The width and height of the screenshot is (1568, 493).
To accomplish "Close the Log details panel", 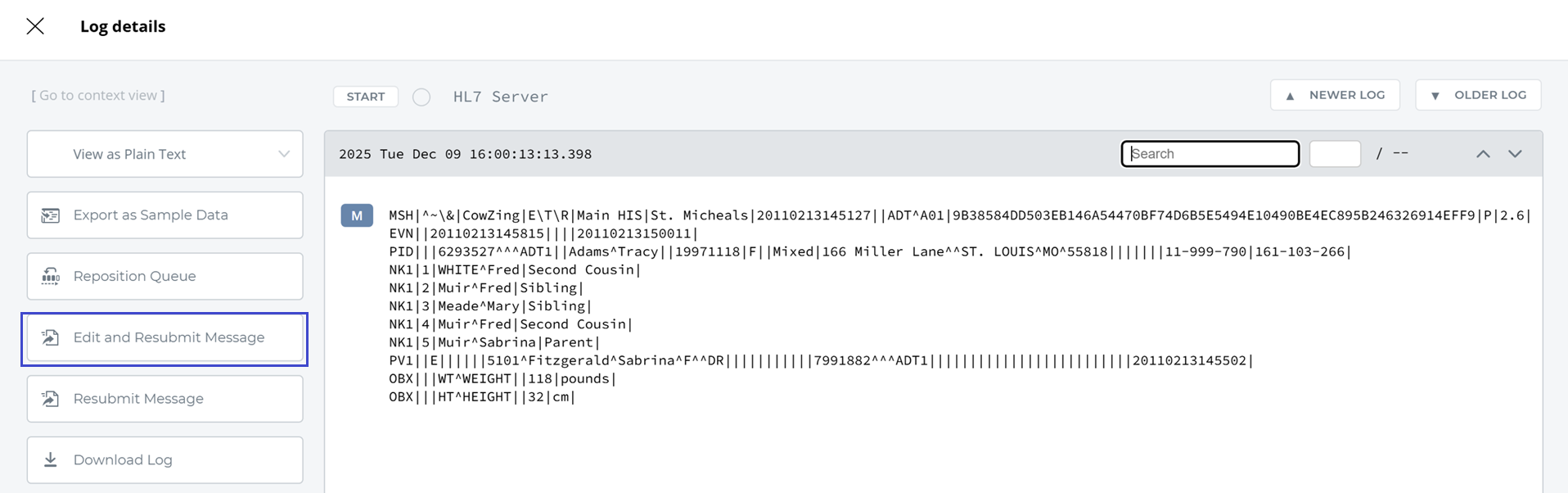I will [35, 26].
